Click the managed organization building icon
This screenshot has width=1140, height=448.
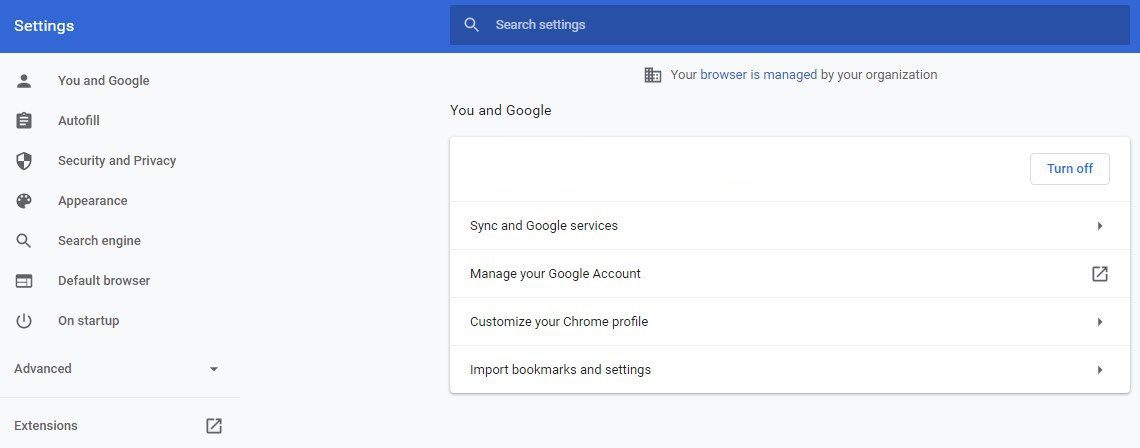pos(653,75)
